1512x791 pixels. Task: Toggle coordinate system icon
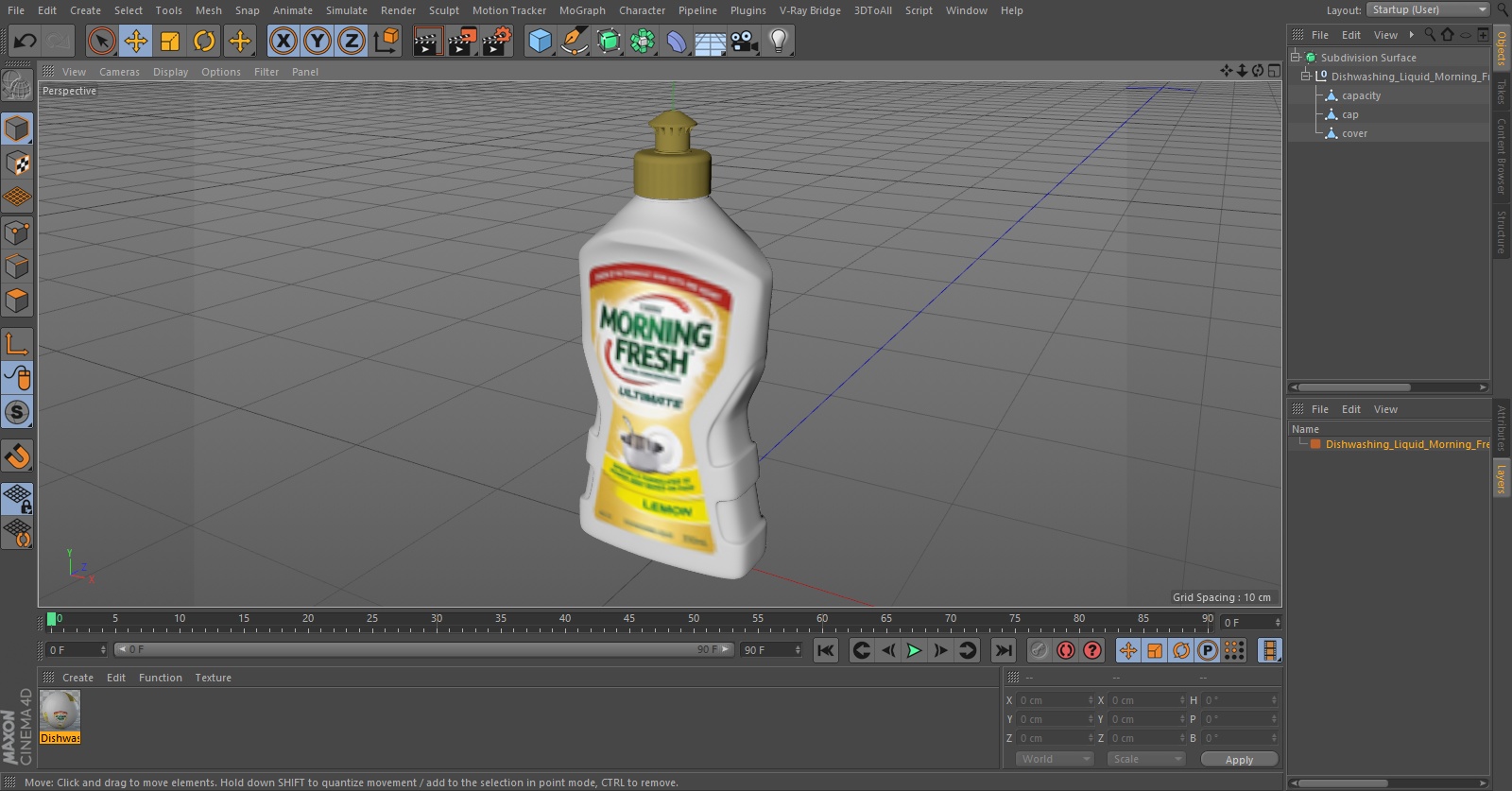coord(387,41)
